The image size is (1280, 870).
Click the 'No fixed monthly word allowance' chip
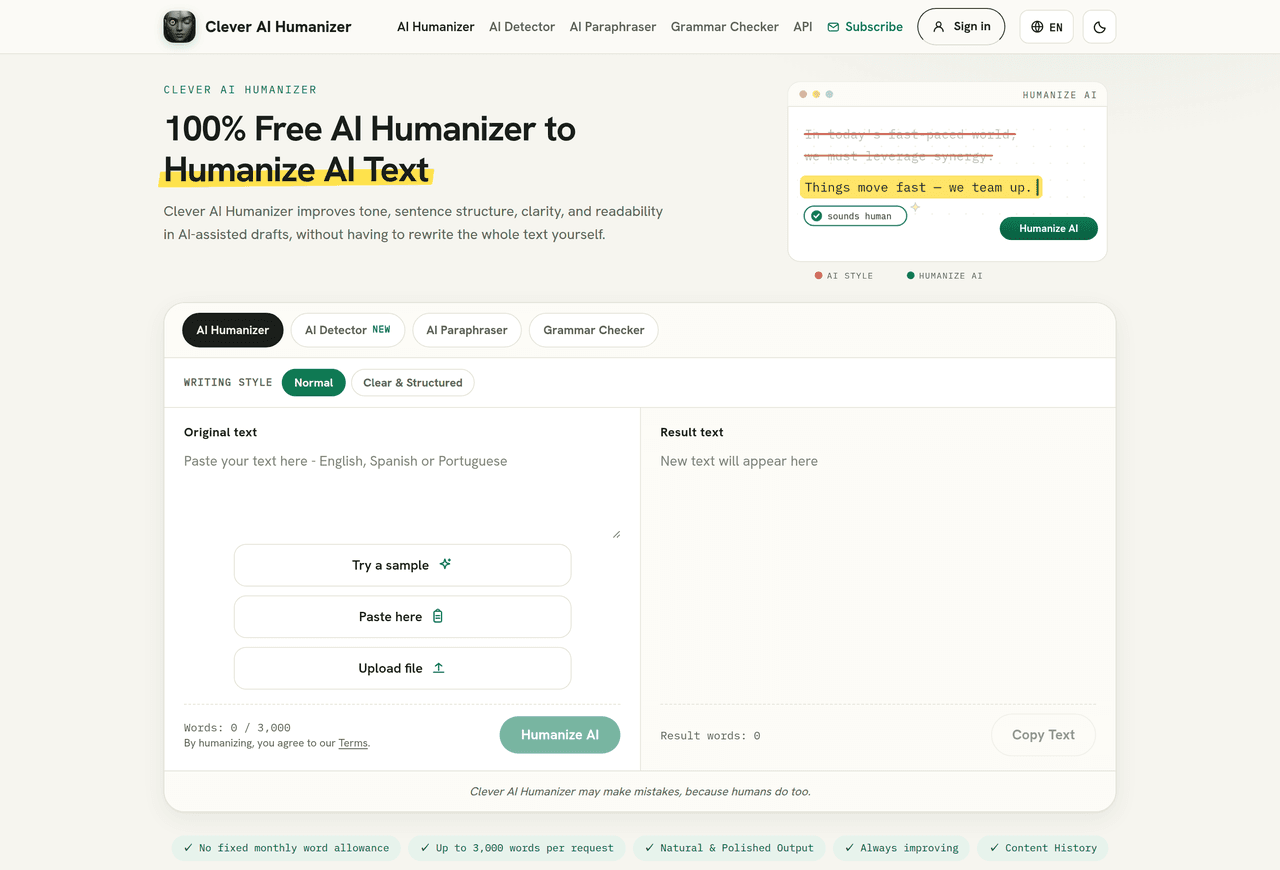[286, 848]
